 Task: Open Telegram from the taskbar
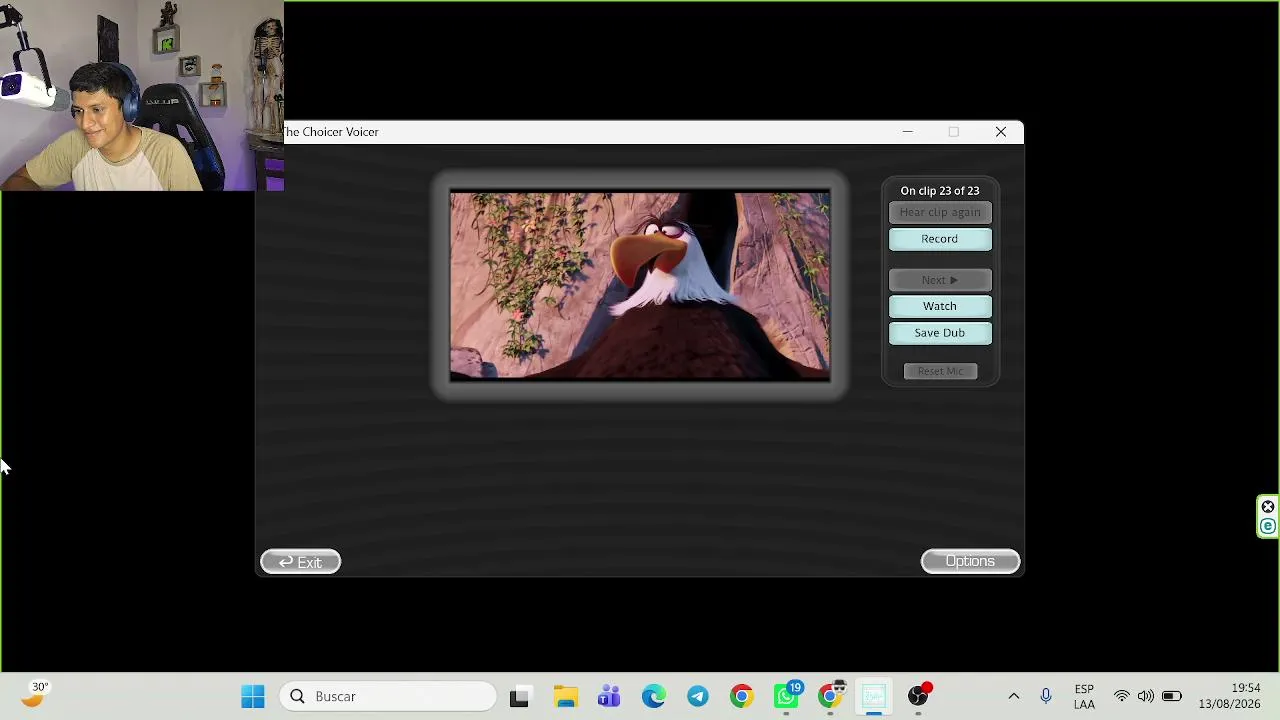click(x=697, y=697)
